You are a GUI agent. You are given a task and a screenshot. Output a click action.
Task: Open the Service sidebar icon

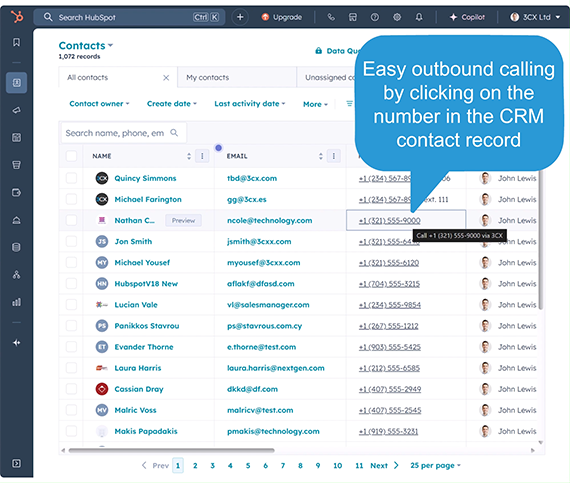[16, 220]
